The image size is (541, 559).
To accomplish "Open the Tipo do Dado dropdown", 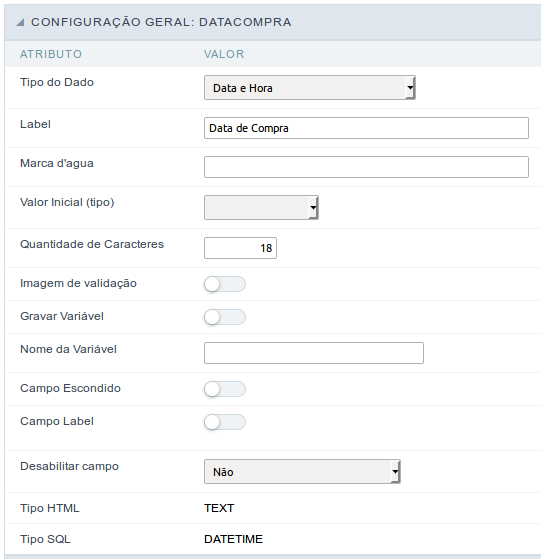I will tap(310, 88).
